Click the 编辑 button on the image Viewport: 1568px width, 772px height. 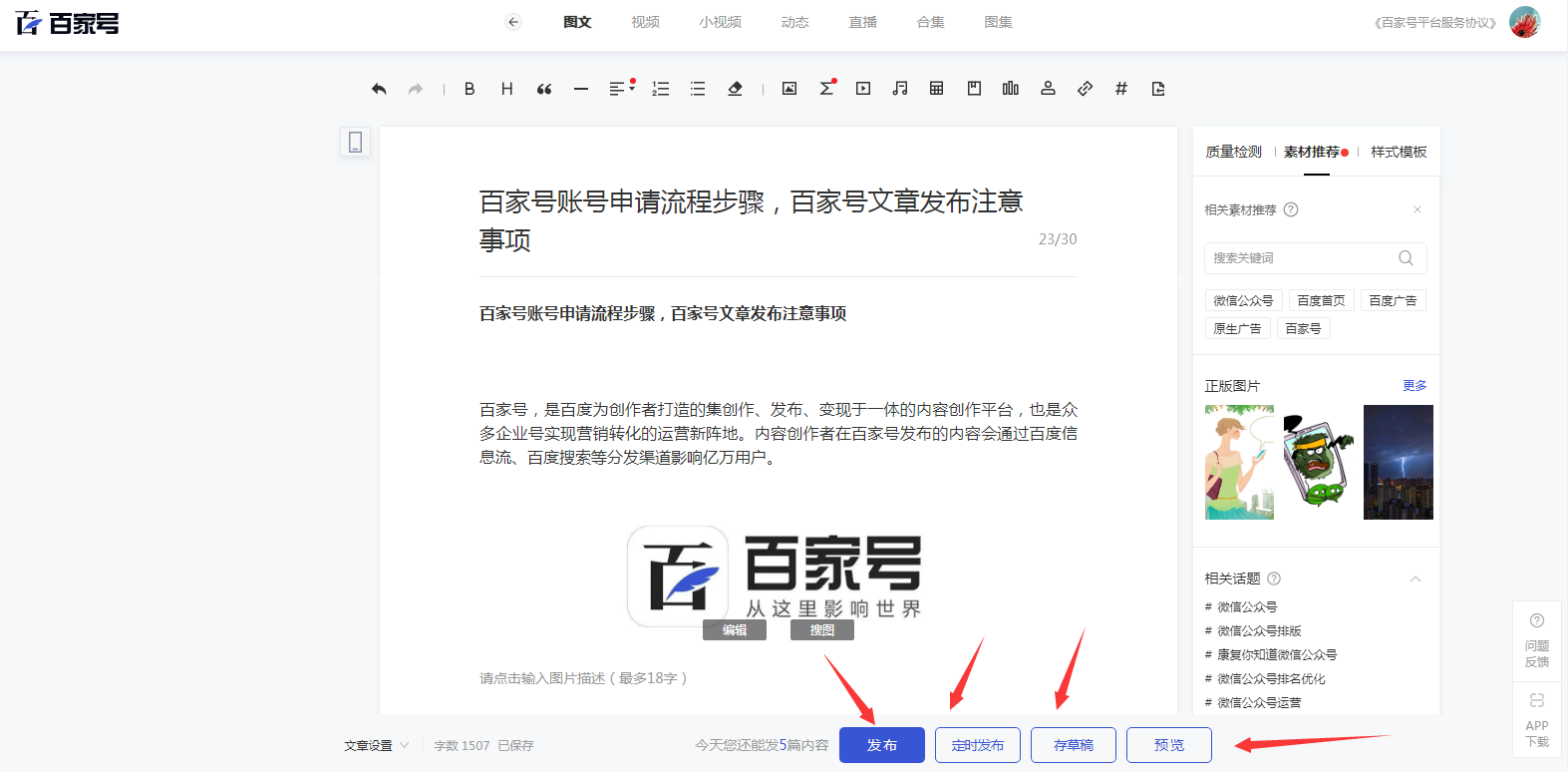735,630
